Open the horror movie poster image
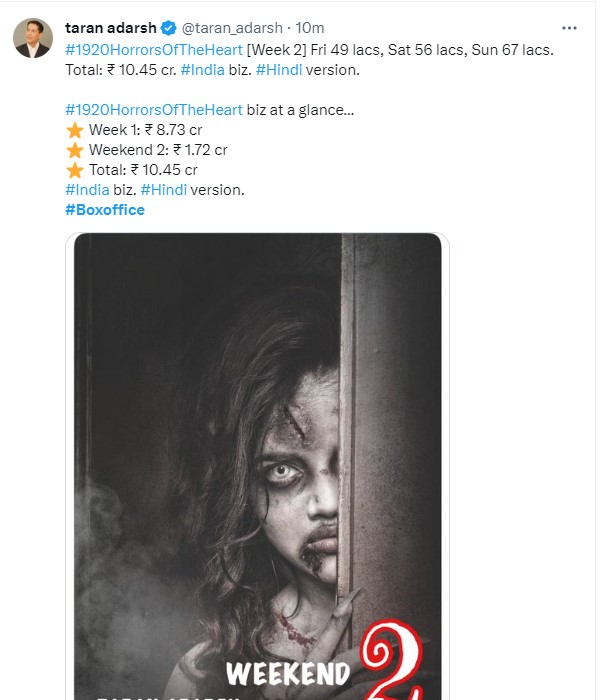Viewport: 601px width, 700px height. tap(258, 466)
